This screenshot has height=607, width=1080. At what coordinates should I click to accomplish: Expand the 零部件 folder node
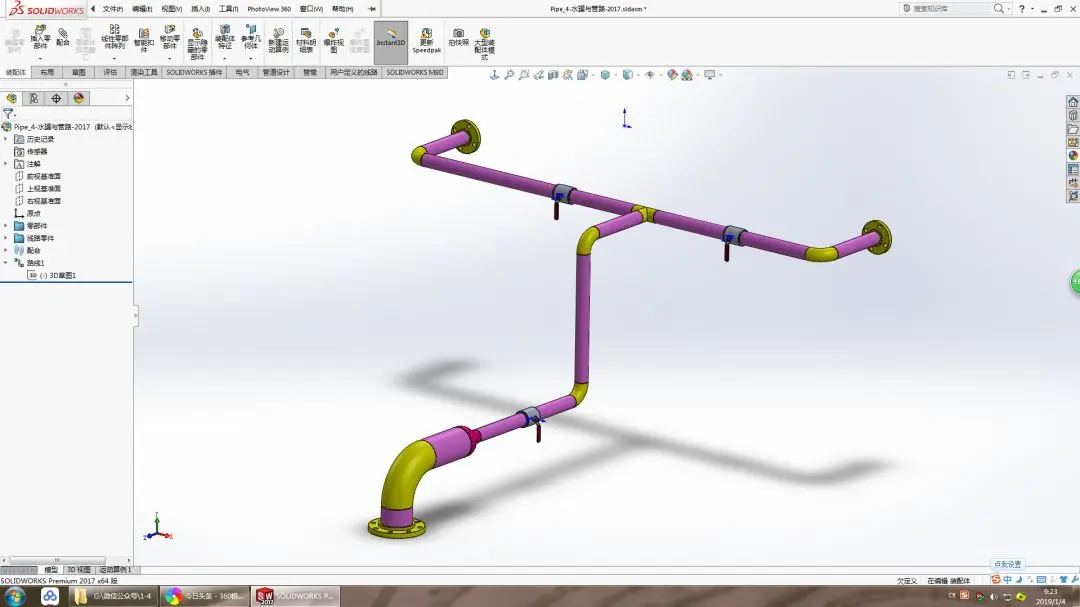pyautogui.click(x=6, y=226)
